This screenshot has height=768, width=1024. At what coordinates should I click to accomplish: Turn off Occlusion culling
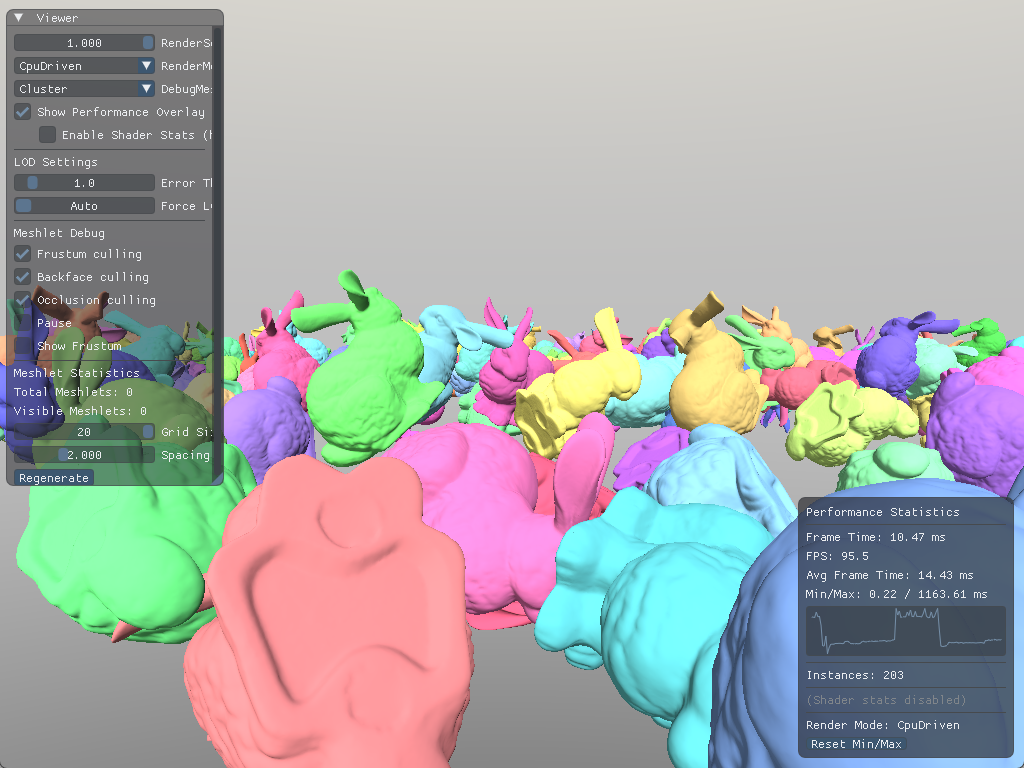(x=22, y=300)
